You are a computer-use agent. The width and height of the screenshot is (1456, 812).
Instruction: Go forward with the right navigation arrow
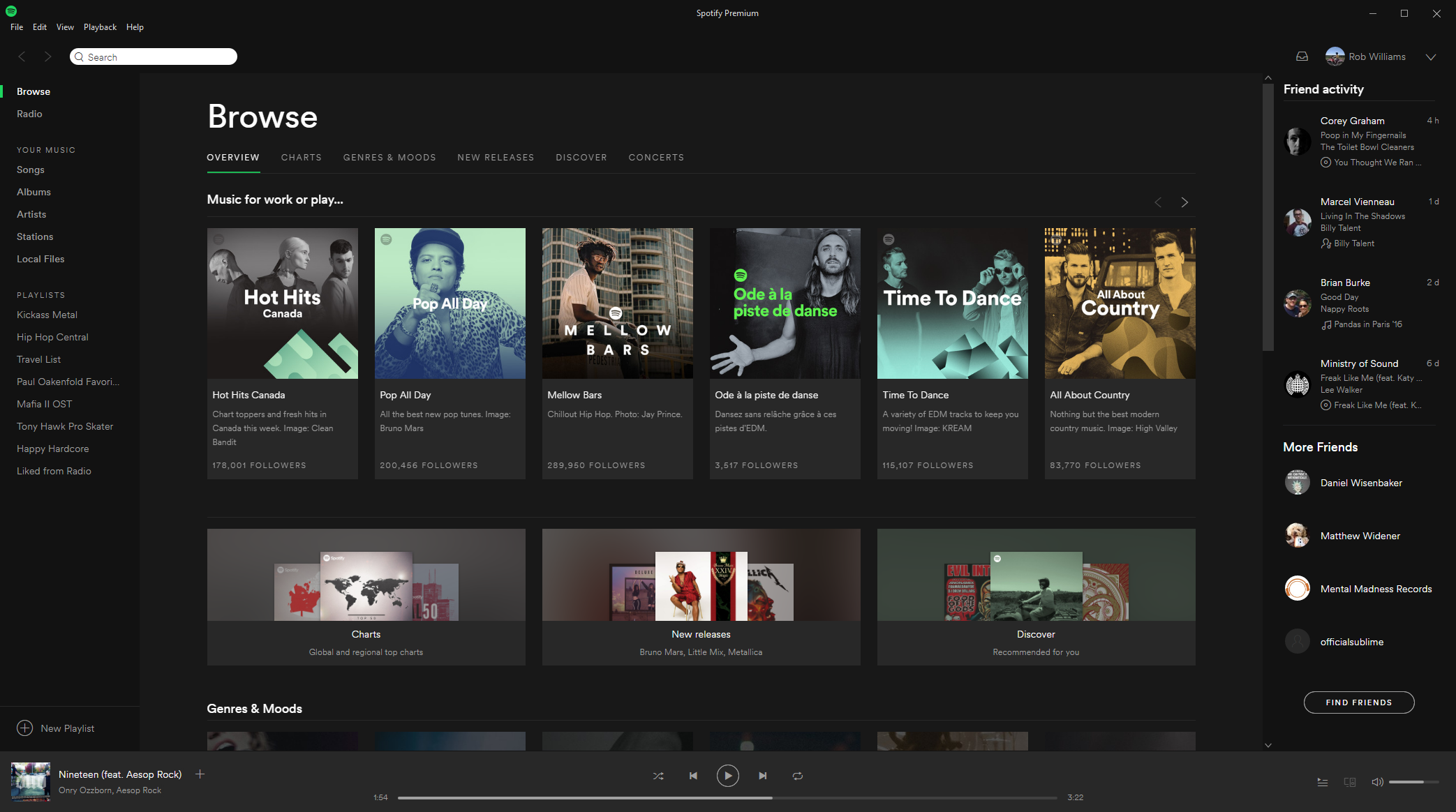(x=47, y=57)
